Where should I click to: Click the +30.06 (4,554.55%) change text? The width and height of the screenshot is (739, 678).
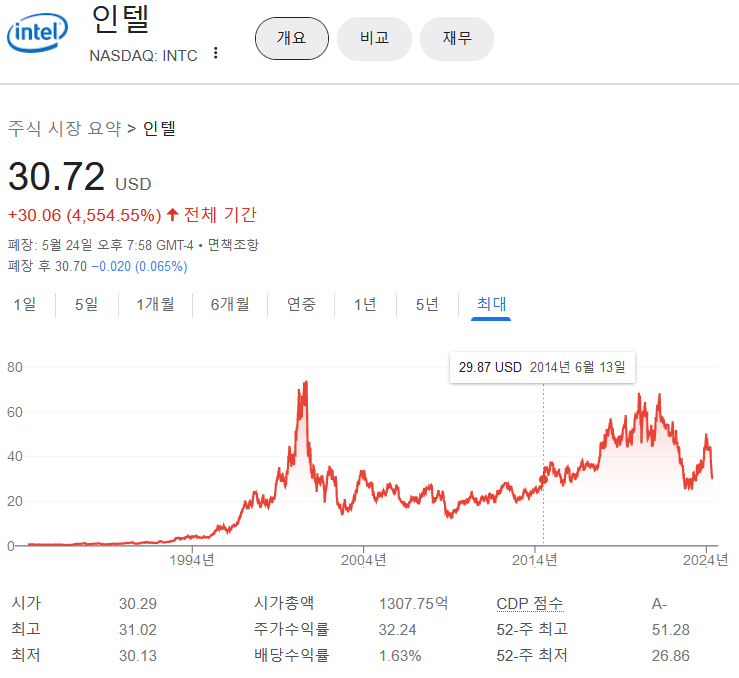(85, 215)
